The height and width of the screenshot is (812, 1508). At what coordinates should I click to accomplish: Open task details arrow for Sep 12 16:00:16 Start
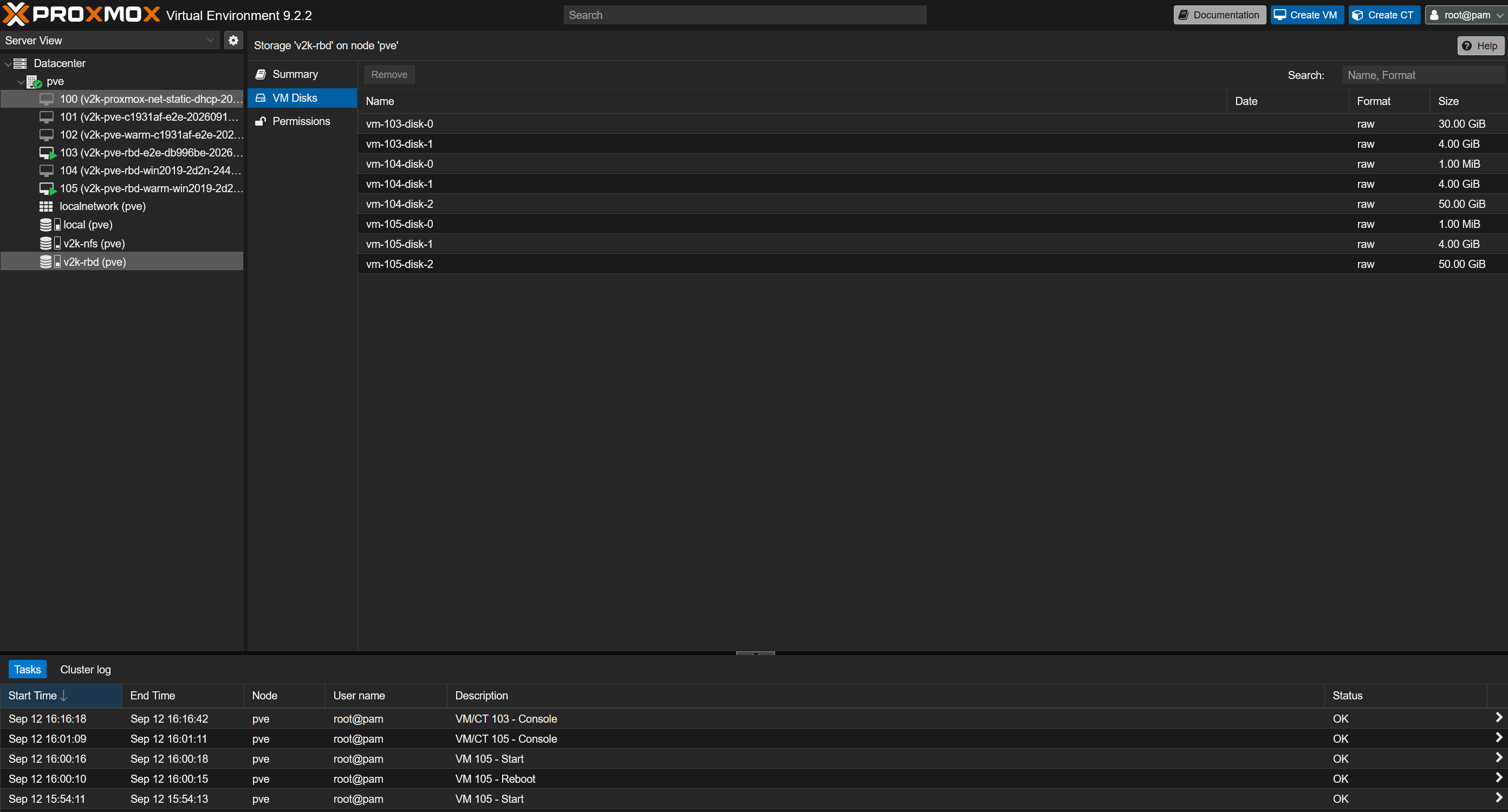pos(1499,757)
